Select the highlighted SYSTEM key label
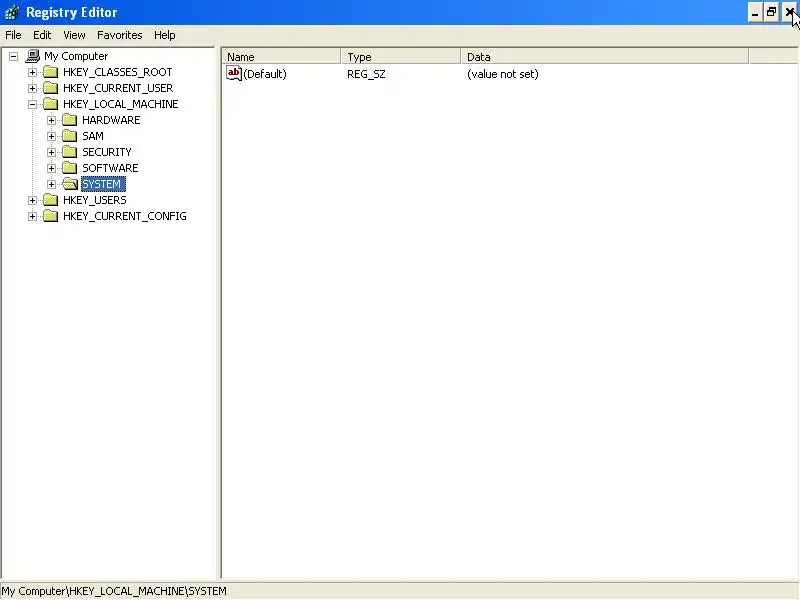The image size is (800, 600). pos(103,184)
